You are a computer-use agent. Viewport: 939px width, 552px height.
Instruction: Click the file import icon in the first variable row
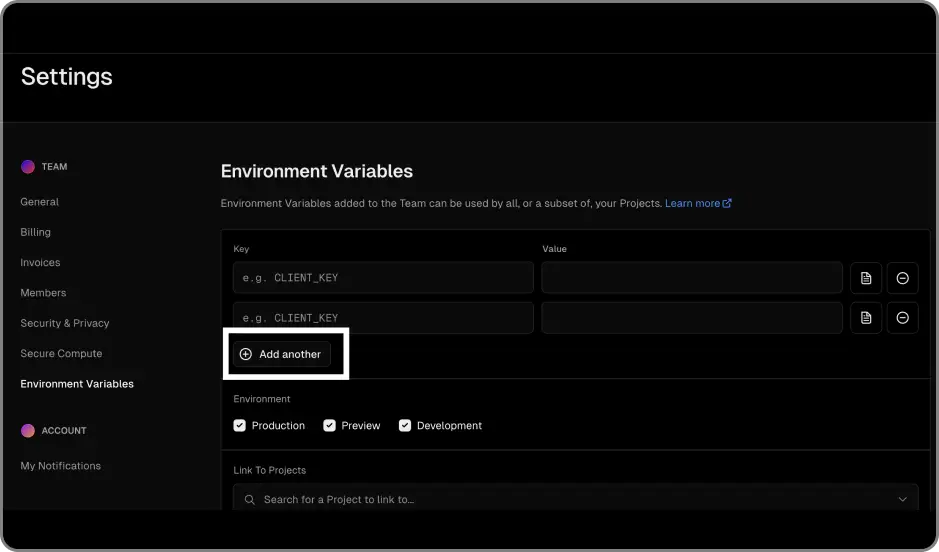click(x=866, y=278)
